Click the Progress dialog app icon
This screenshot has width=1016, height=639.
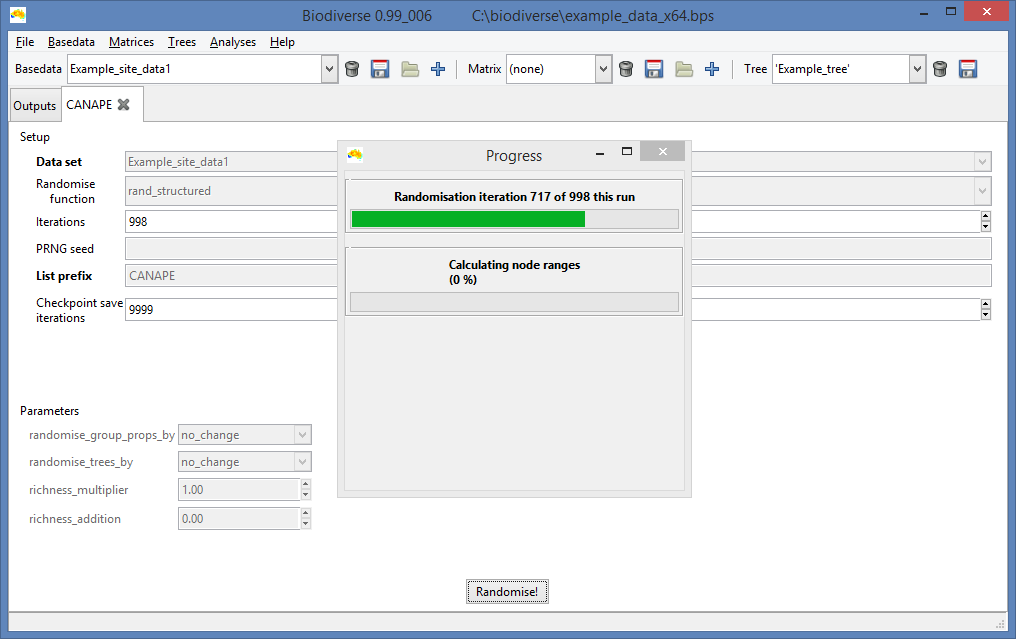(354, 154)
